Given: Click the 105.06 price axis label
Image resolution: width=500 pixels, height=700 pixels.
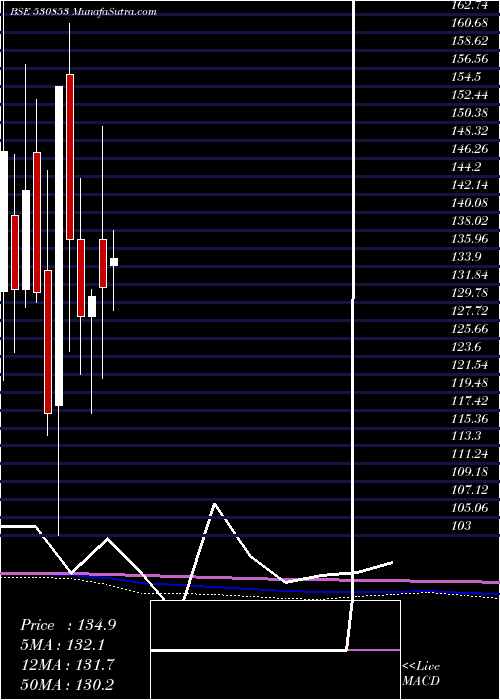Looking at the screenshot, I should (x=470, y=508).
